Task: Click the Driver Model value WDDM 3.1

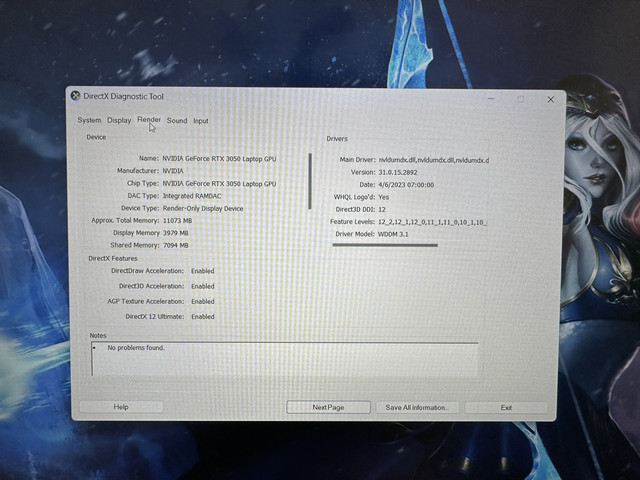Action: pos(393,234)
